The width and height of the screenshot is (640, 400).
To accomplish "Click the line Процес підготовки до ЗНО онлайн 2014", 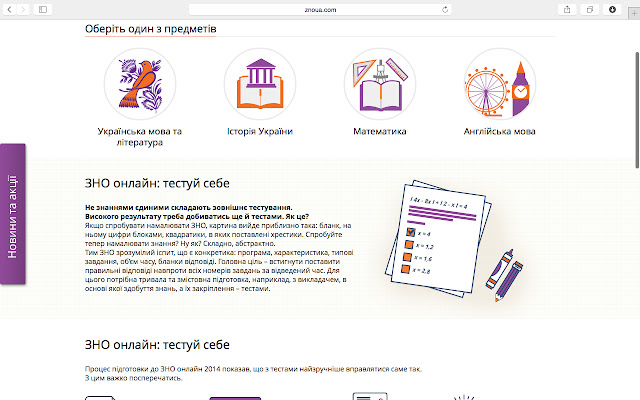I will tap(253, 369).
